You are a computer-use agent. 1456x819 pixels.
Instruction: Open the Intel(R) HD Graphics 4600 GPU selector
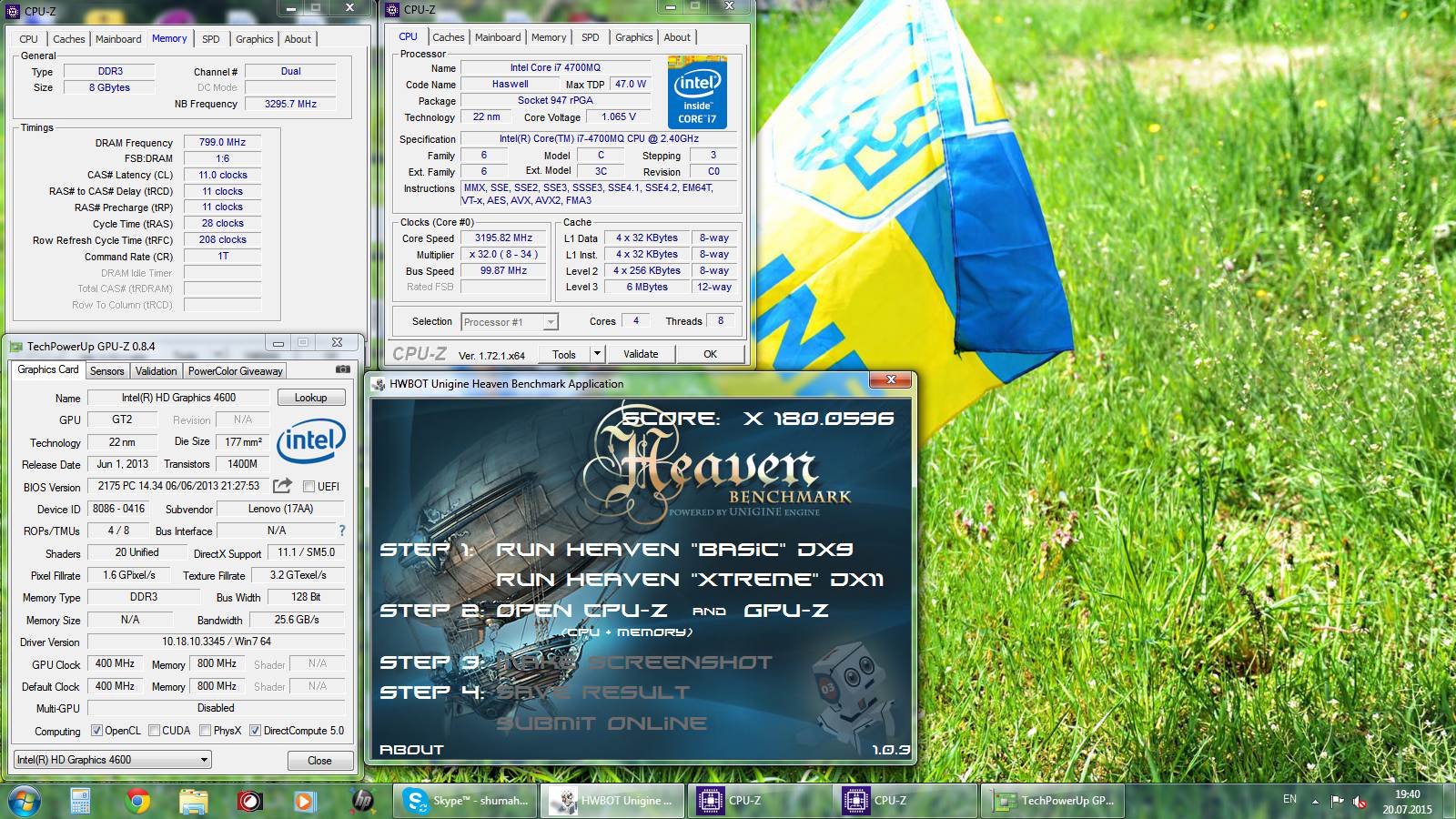(113, 760)
